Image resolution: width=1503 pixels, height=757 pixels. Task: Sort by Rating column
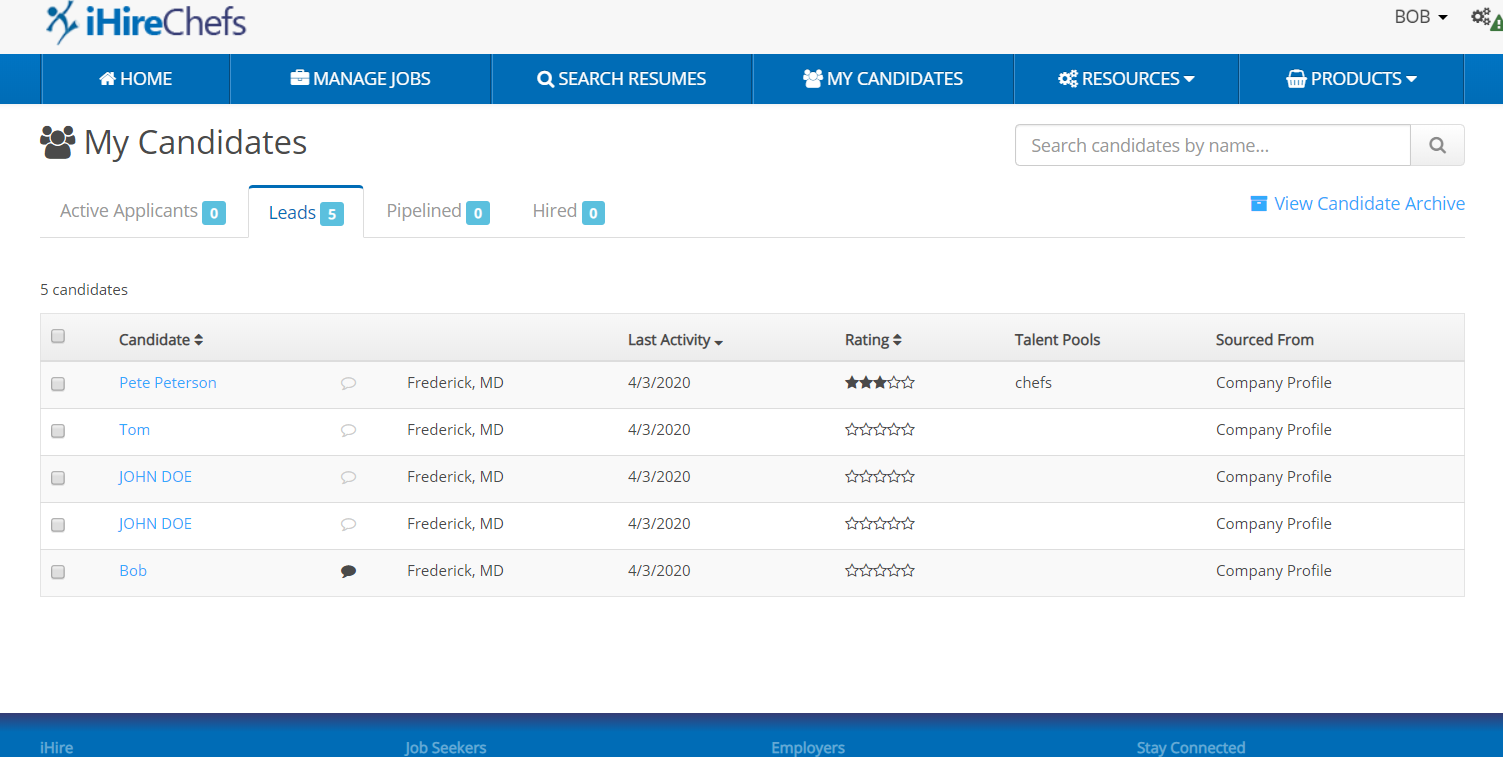(873, 340)
